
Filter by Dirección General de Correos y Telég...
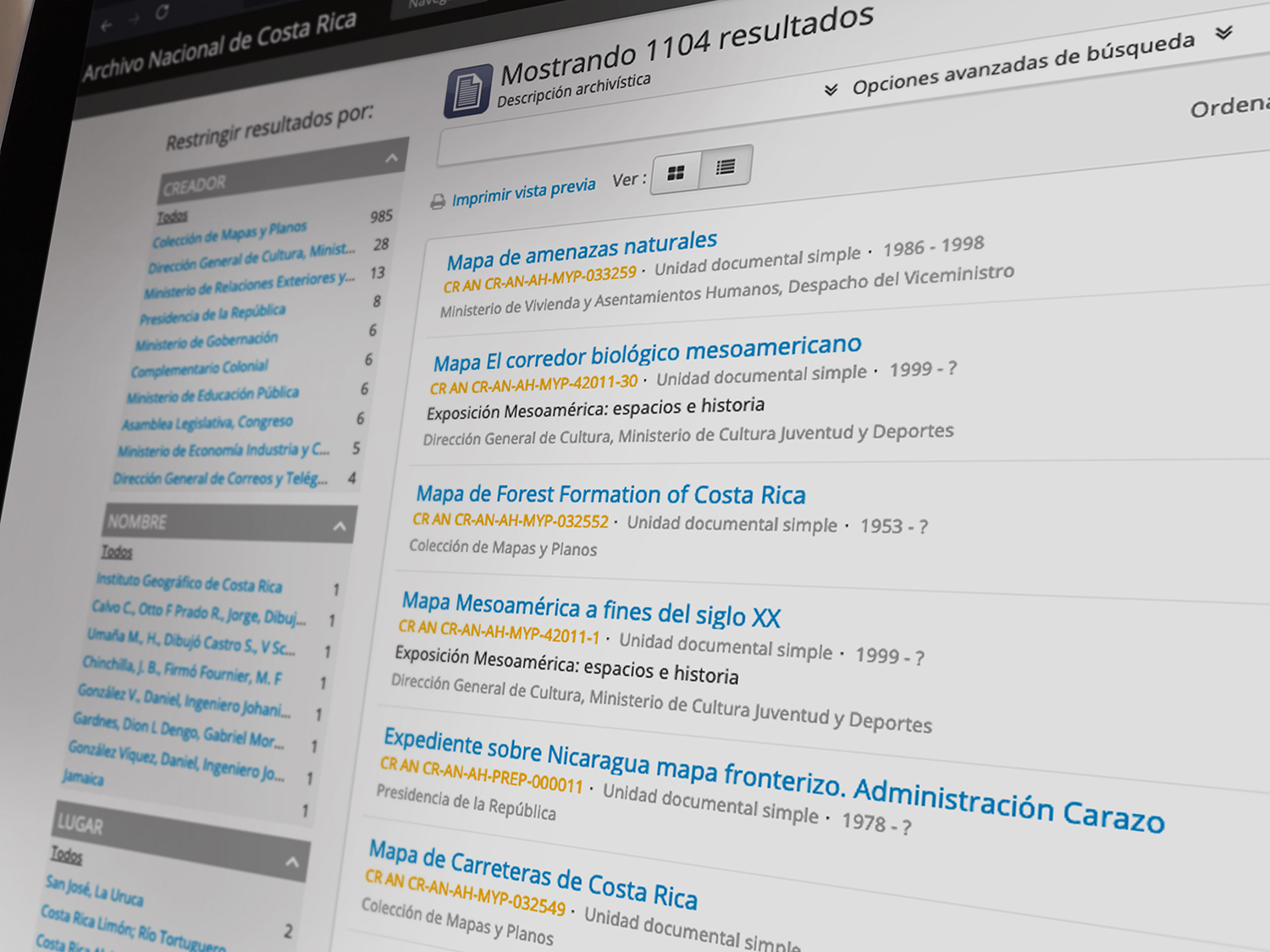(220, 479)
